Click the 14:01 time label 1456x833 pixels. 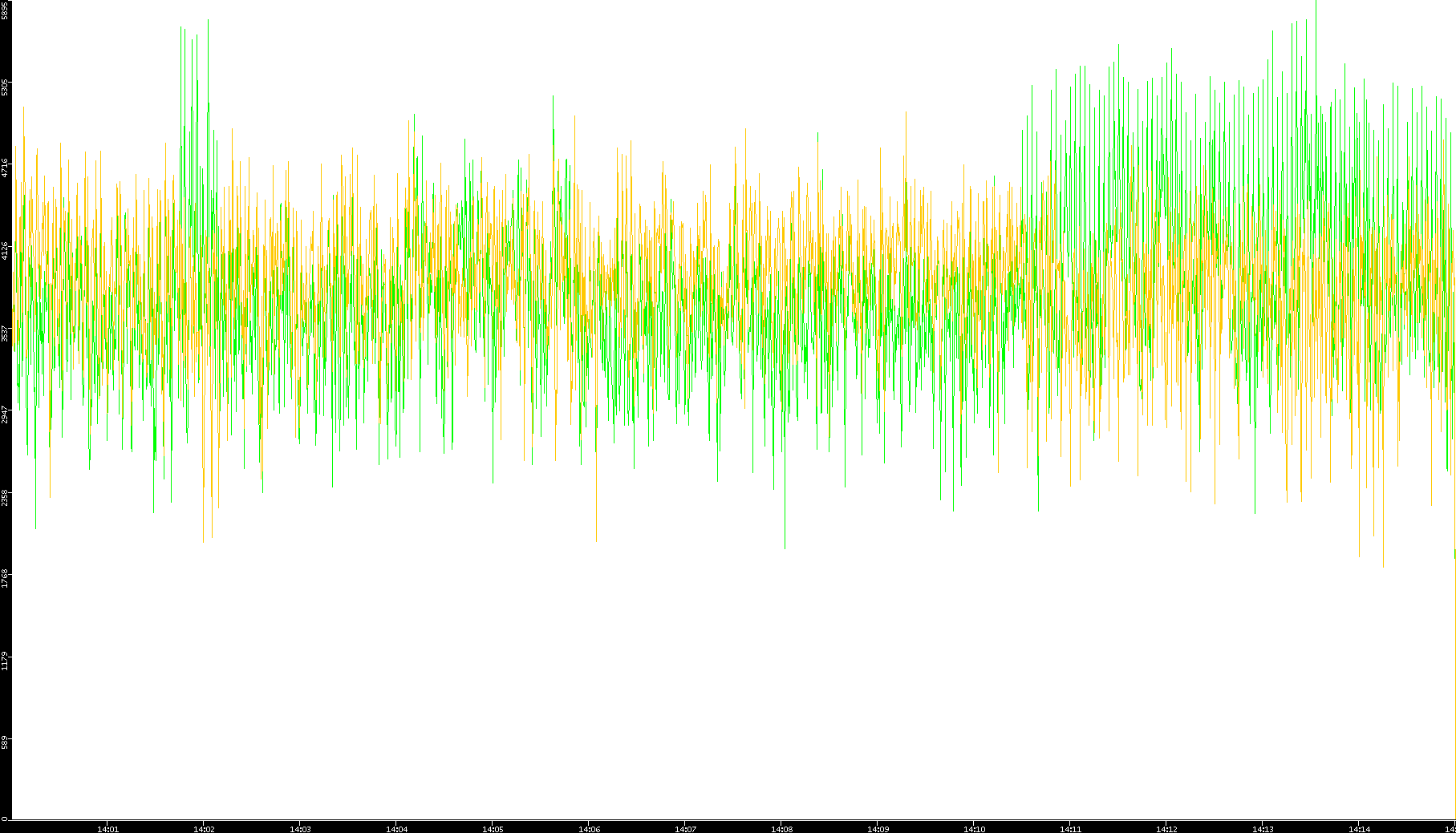(x=107, y=829)
